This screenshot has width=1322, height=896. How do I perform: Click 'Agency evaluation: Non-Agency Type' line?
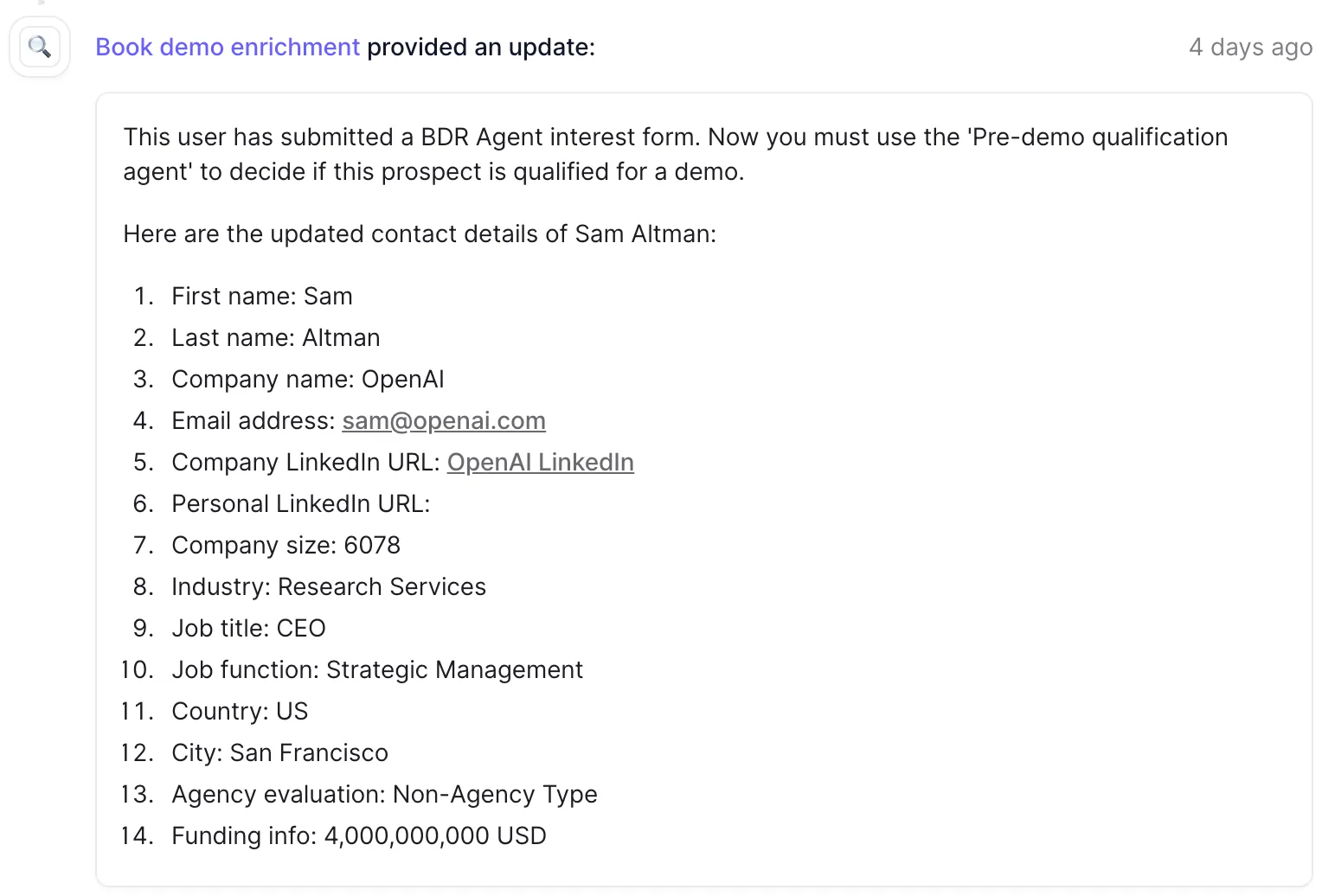click(x=384, y=795)
